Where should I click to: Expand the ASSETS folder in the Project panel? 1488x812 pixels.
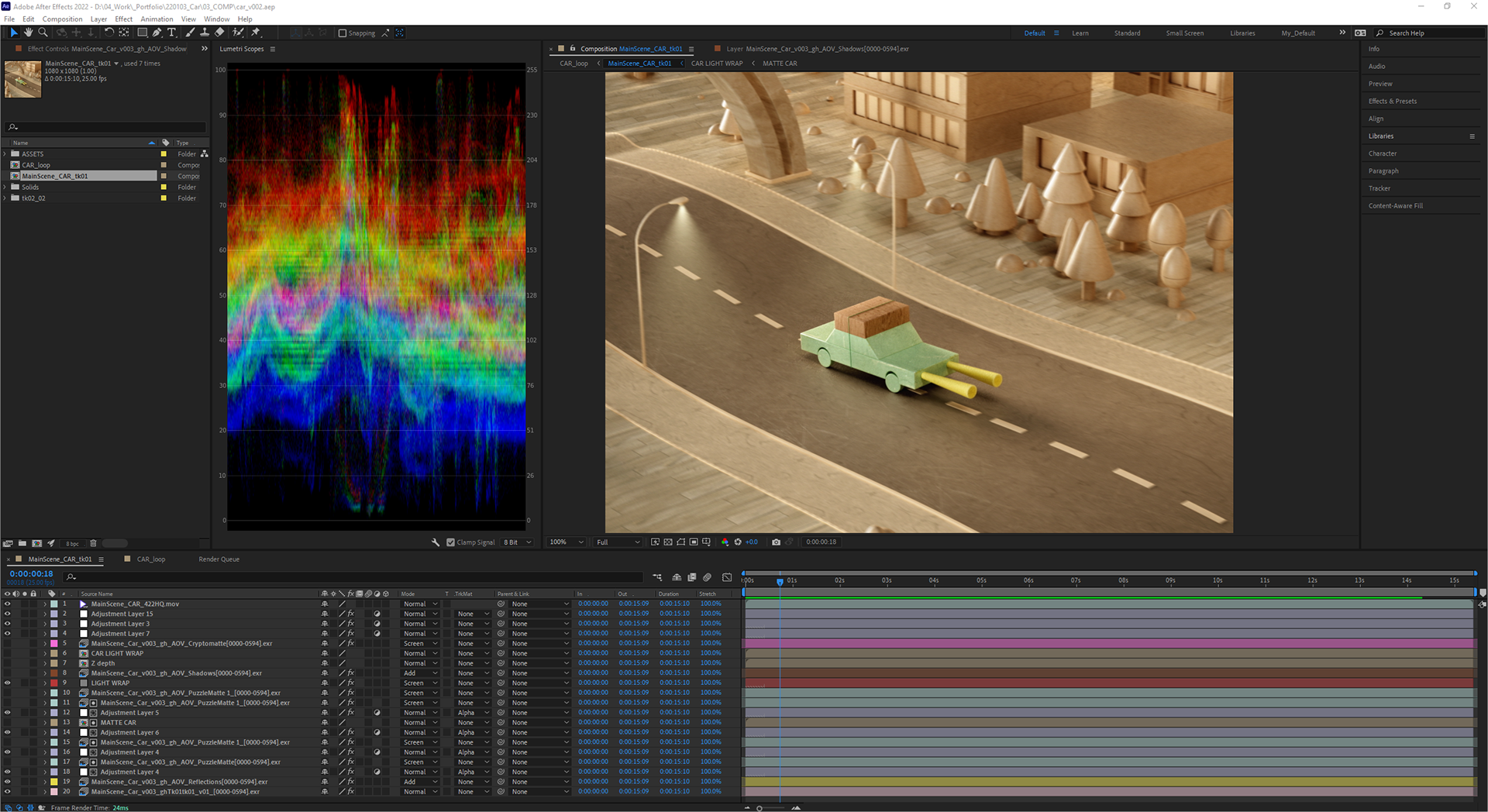coord(5,154)
